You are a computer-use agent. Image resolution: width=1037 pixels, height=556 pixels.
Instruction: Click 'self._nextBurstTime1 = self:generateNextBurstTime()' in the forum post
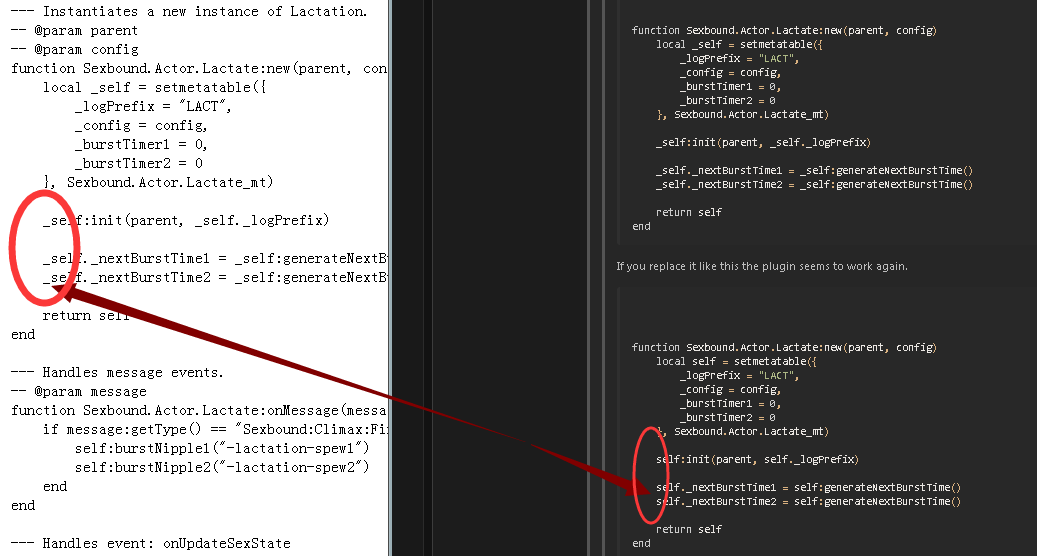(x=808, y=487)
